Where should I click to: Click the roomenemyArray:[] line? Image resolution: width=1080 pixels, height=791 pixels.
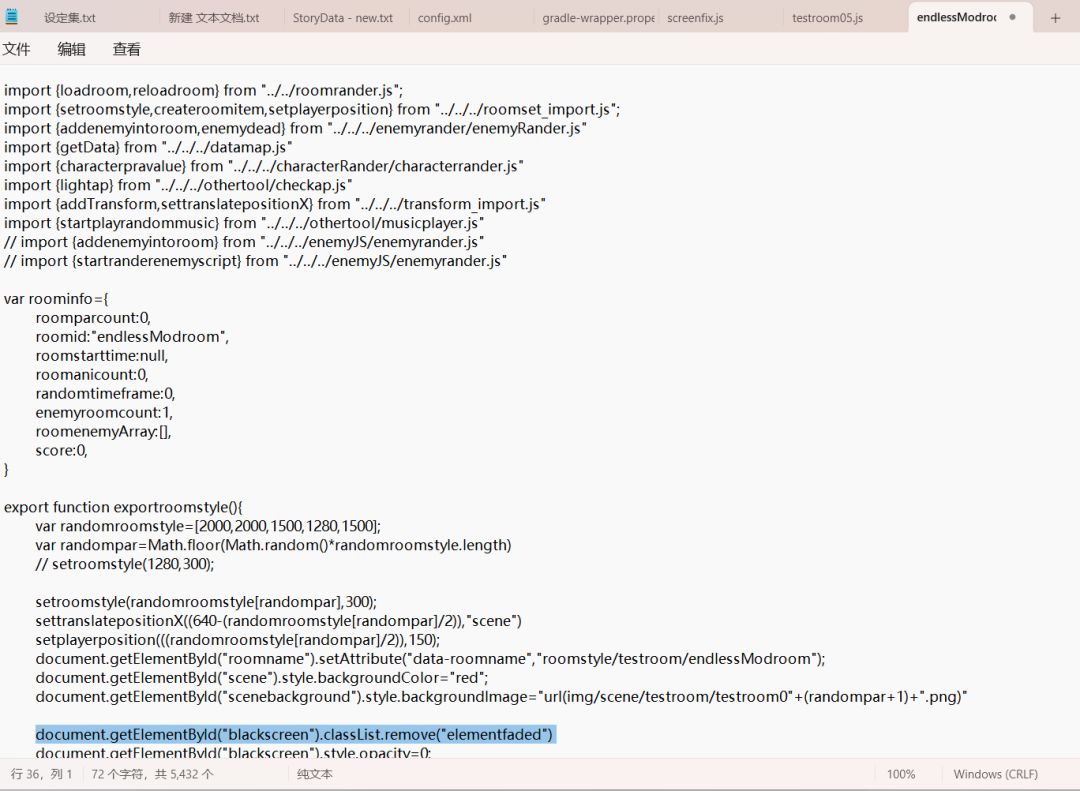point(103,431)
